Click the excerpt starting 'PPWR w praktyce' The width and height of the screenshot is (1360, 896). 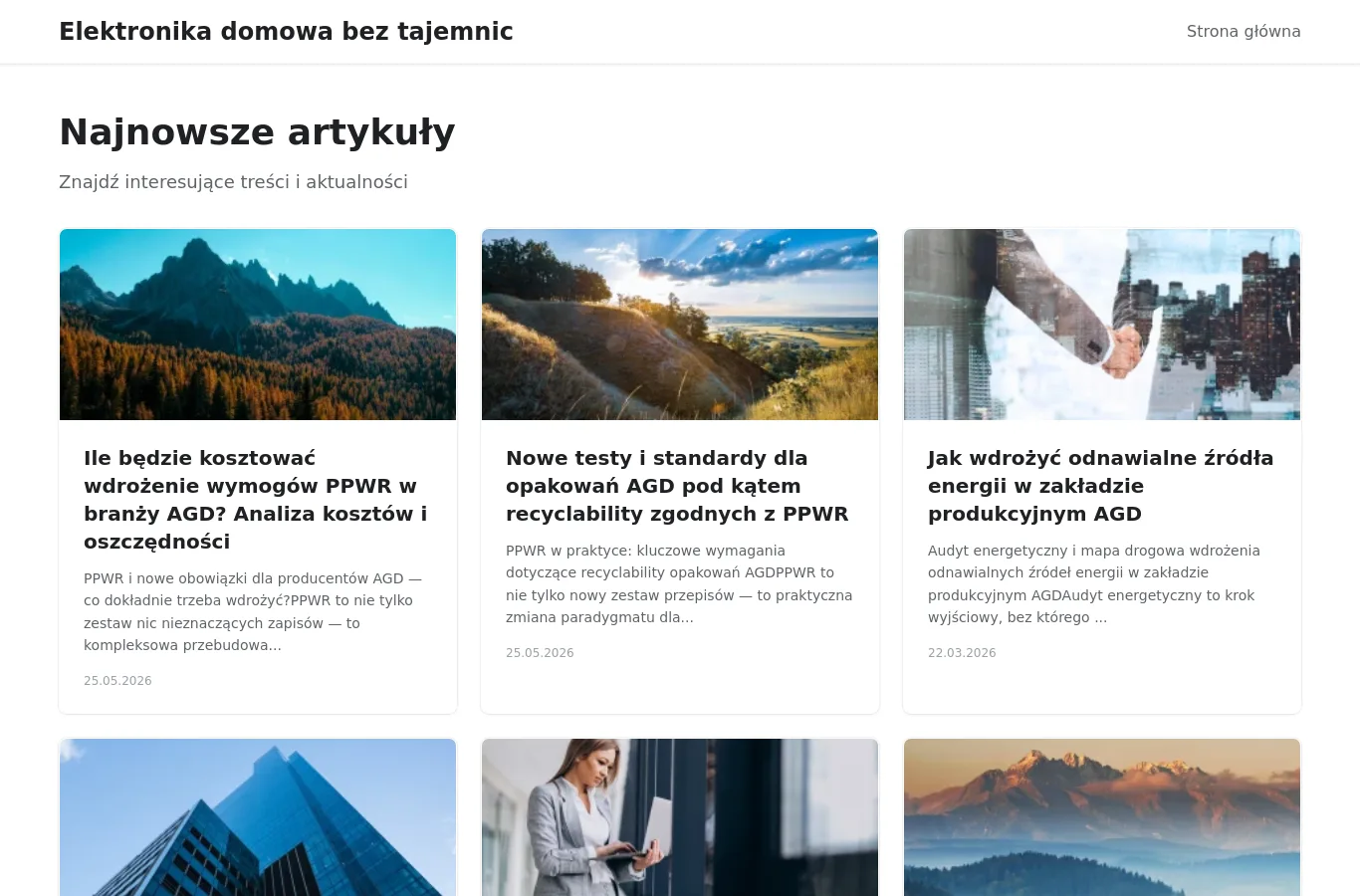[x=680, y=583]
